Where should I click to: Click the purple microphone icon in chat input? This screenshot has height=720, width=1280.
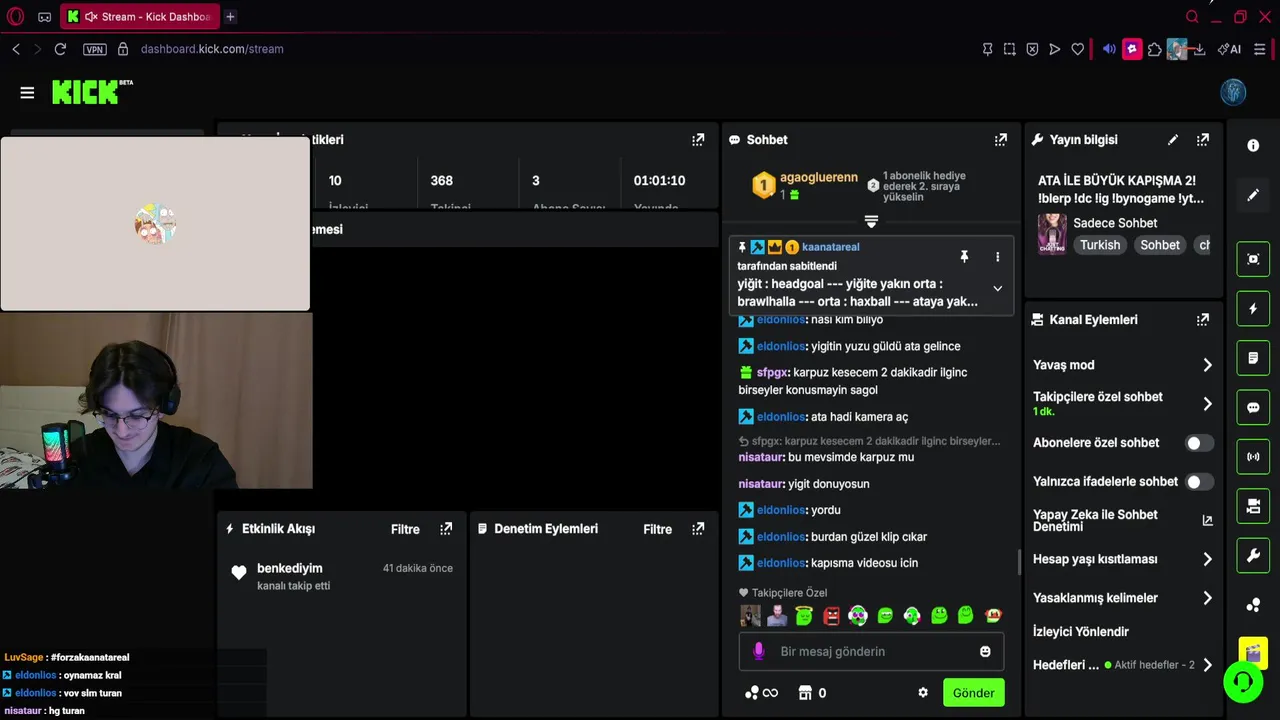pyautogui.click(x=759, y=652)
